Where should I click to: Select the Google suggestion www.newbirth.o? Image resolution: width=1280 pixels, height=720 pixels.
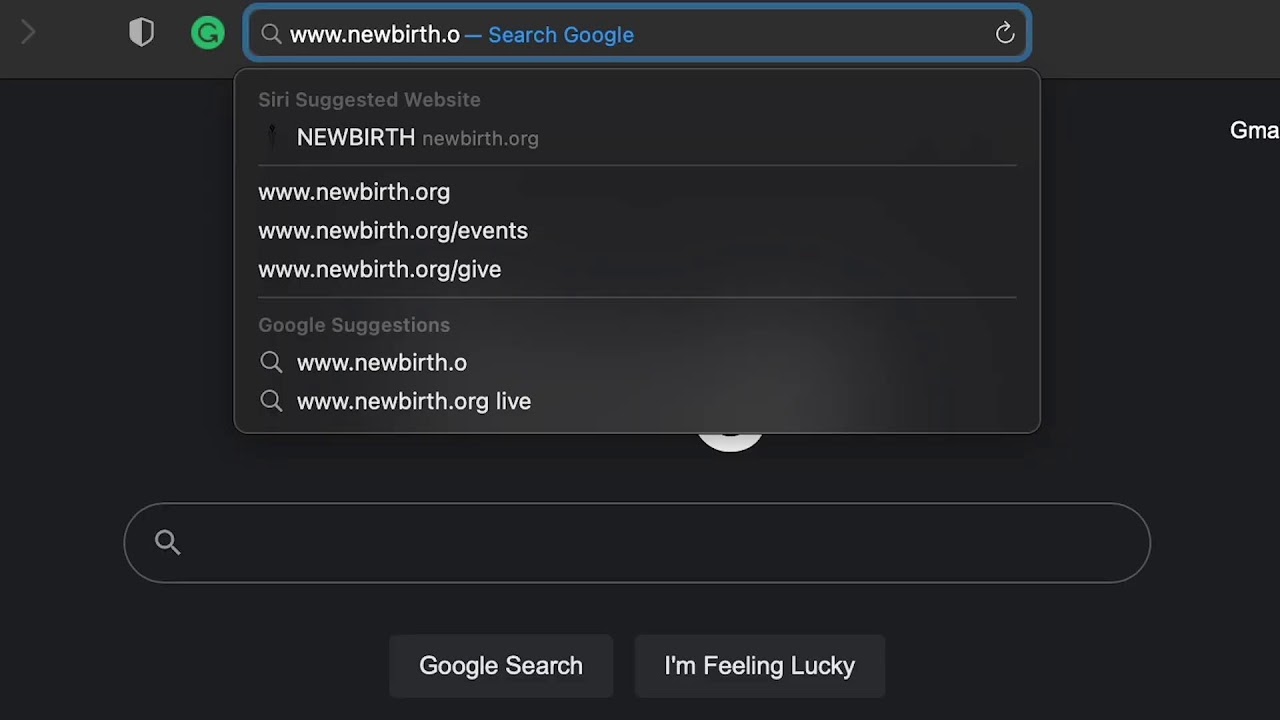637,363
